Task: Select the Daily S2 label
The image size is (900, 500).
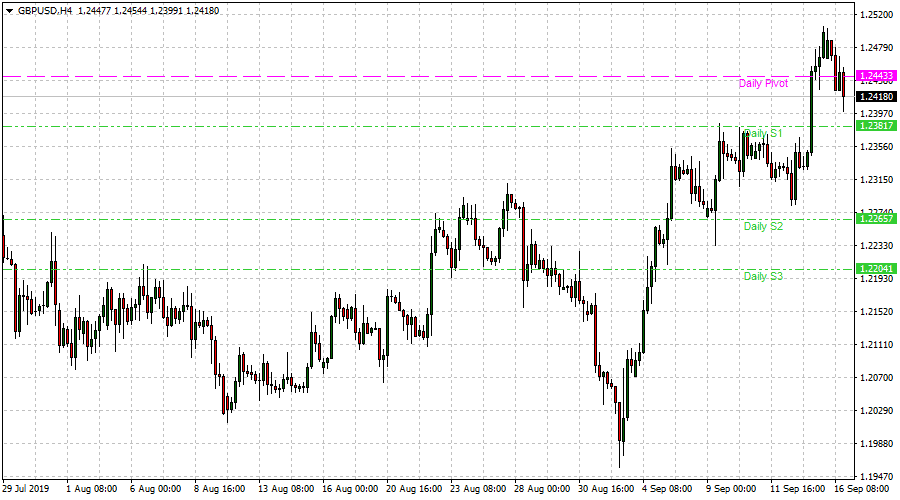Action: click(x=763, y=226)
